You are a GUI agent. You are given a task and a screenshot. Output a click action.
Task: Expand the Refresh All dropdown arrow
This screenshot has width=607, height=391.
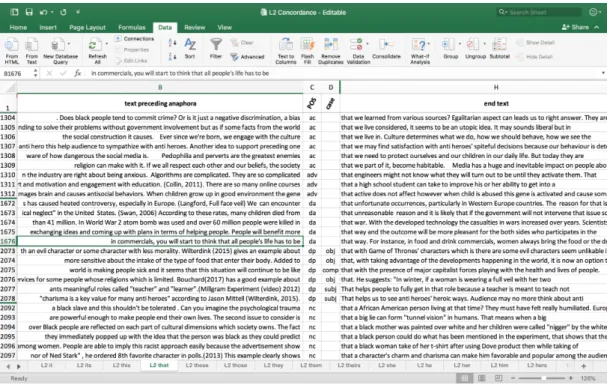(x=107, y=44)
